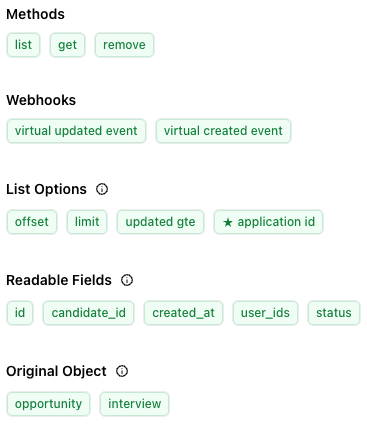Click the info icon next to Original Object
The height and width of the screenshot is (424, 367).
tap(122, 371)
